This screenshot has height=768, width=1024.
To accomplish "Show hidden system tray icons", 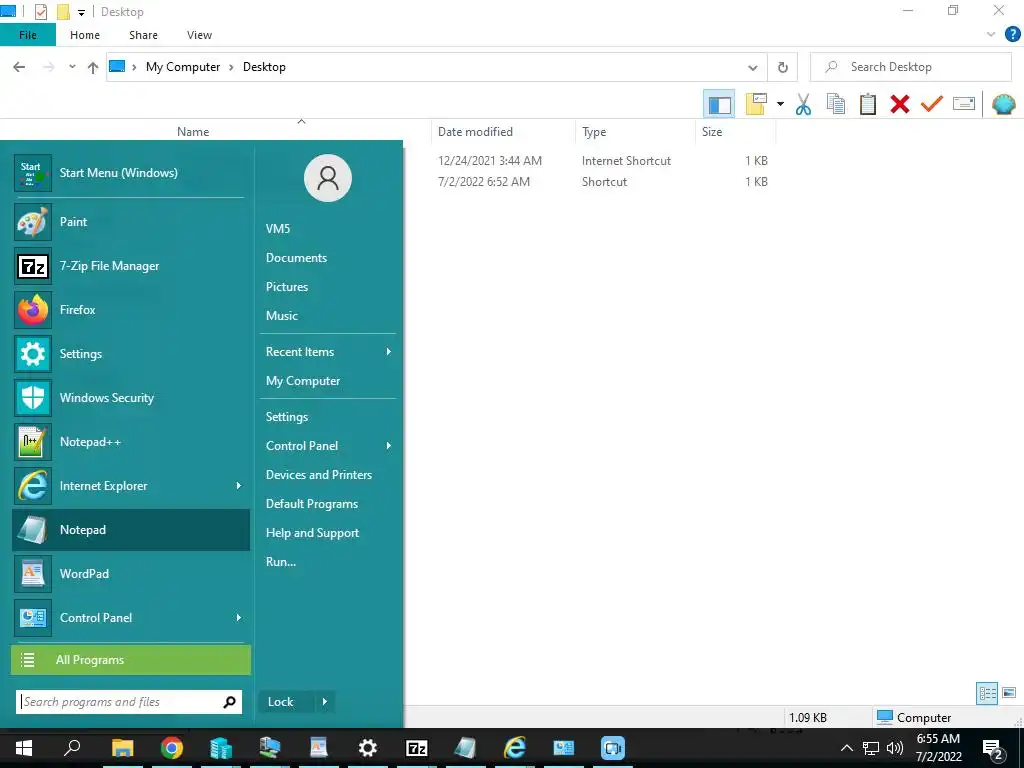I will (846, 748).
